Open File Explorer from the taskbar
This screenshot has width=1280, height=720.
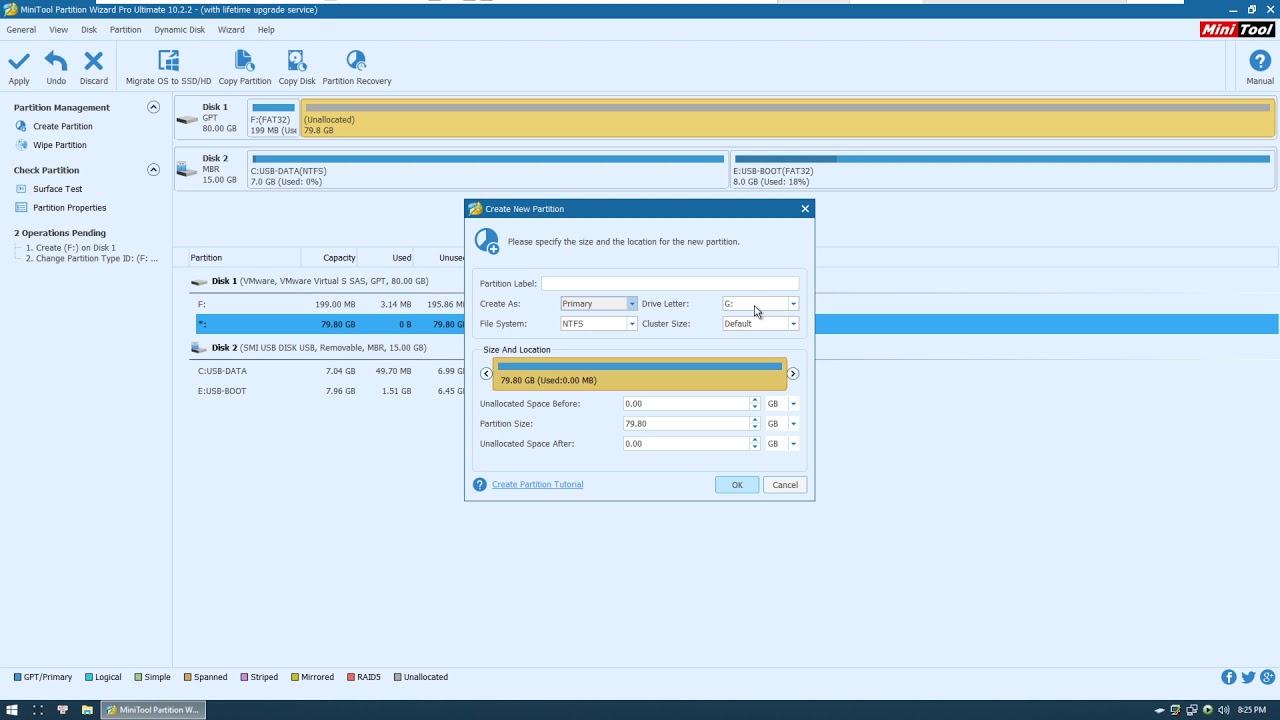(x=87, y=710)
